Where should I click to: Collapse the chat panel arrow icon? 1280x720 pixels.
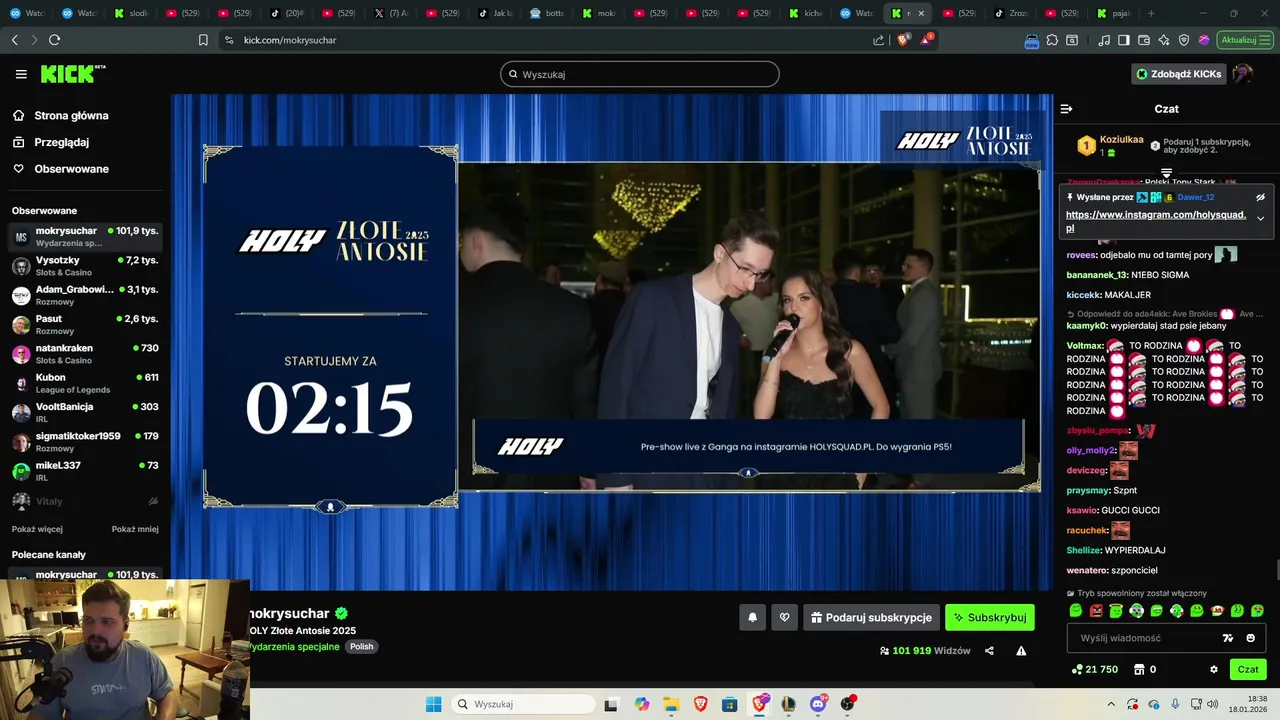coord(1066,109)
